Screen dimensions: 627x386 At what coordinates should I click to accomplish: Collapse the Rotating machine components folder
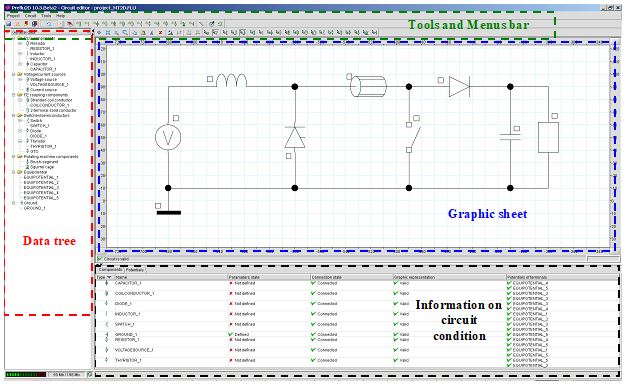(14, 157)
